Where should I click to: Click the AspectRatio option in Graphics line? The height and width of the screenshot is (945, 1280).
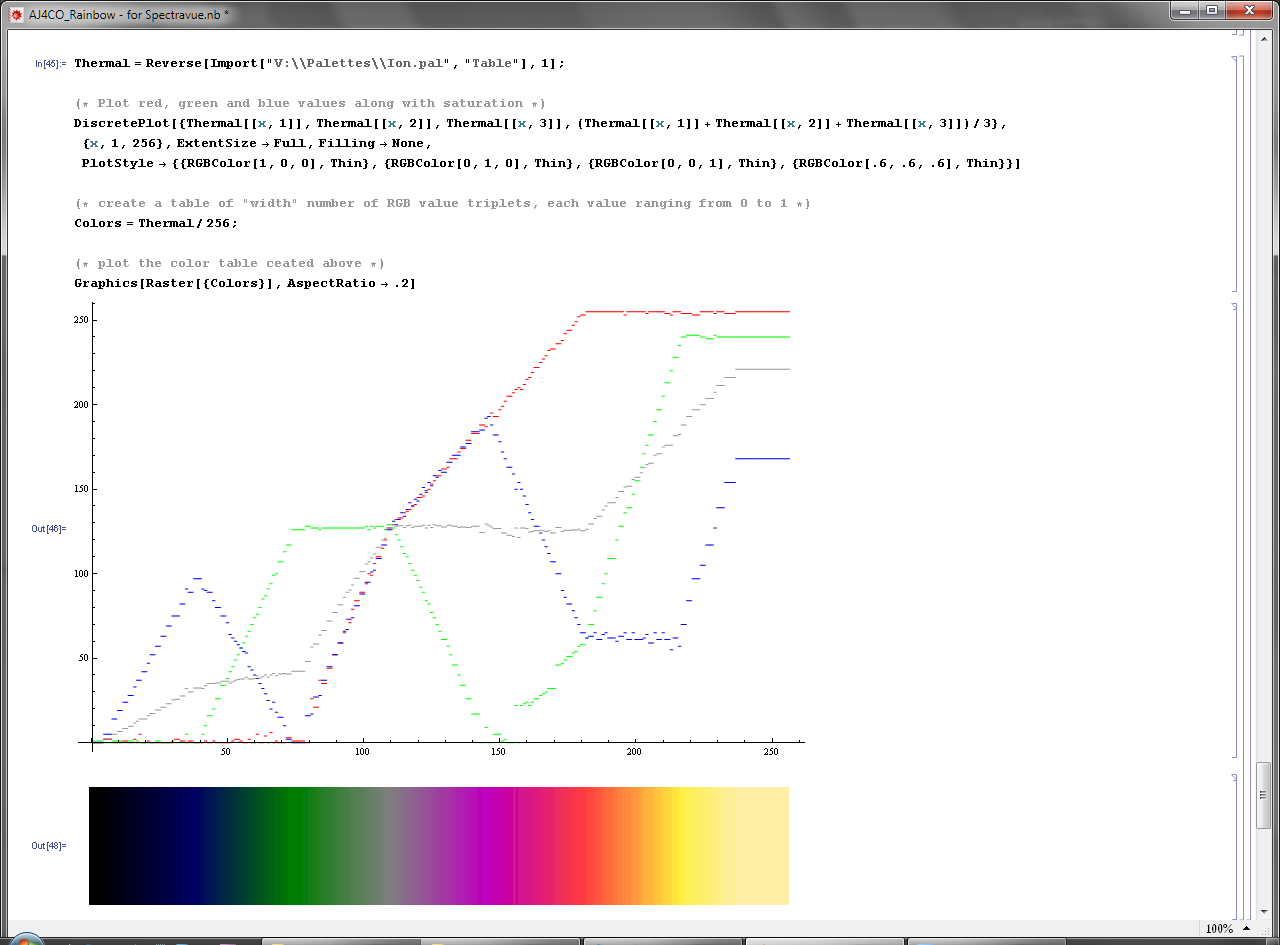pyautogui.click(x=333, y=283)
